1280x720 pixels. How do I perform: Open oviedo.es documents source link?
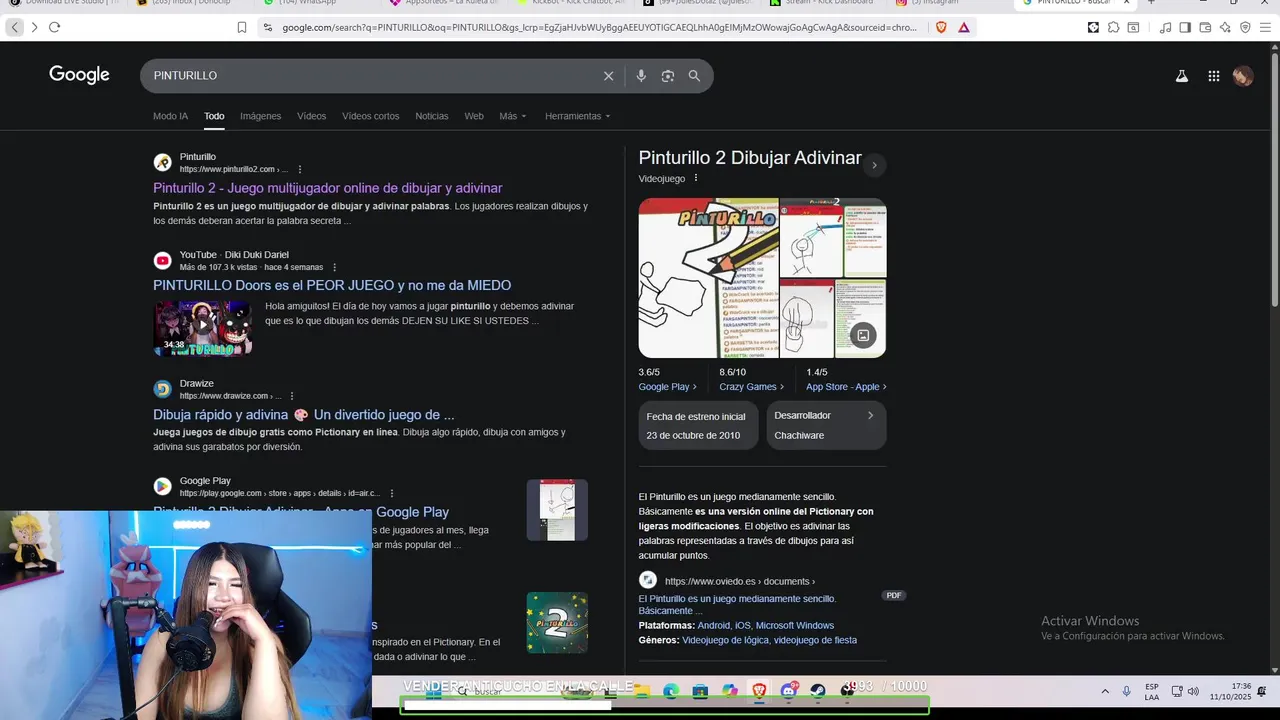(x=739, y=581)
